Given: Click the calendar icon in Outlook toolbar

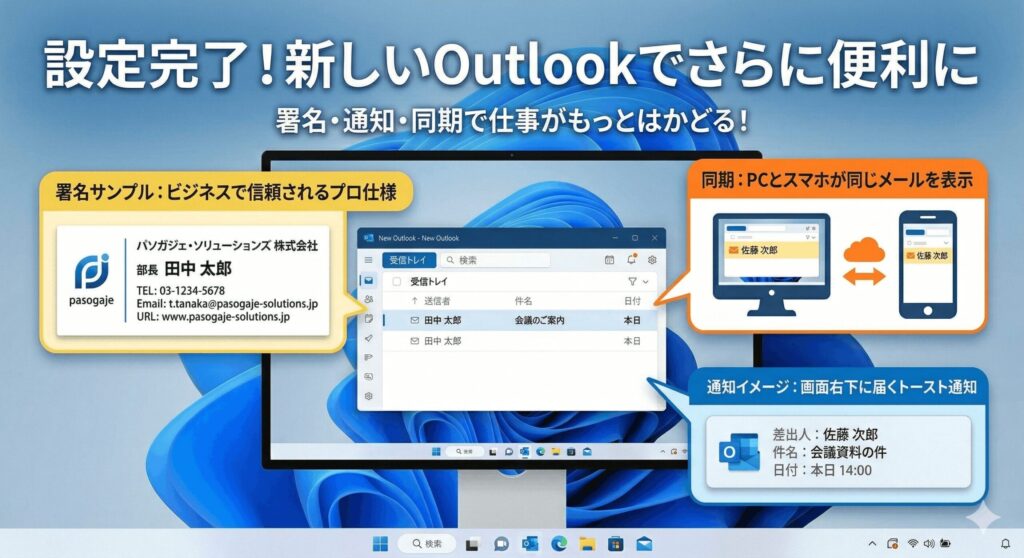Looking at the screenshot, I should click(x=610, y=260).
